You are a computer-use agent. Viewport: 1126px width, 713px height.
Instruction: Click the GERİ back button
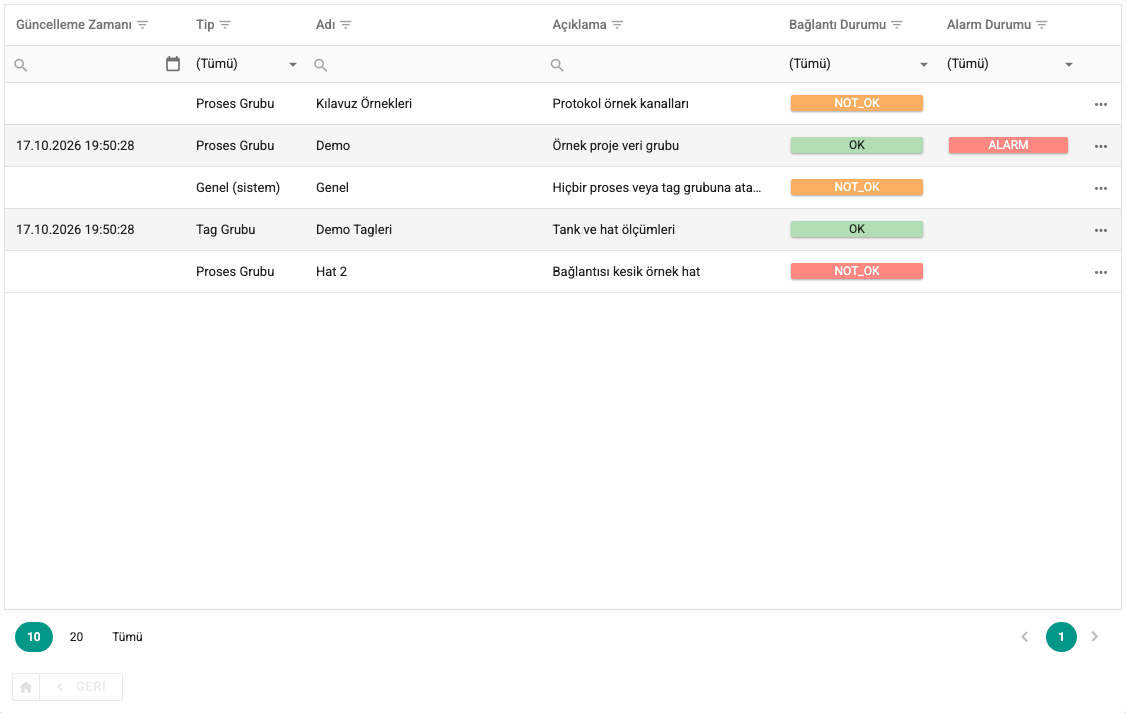click(x=81, y=687)
